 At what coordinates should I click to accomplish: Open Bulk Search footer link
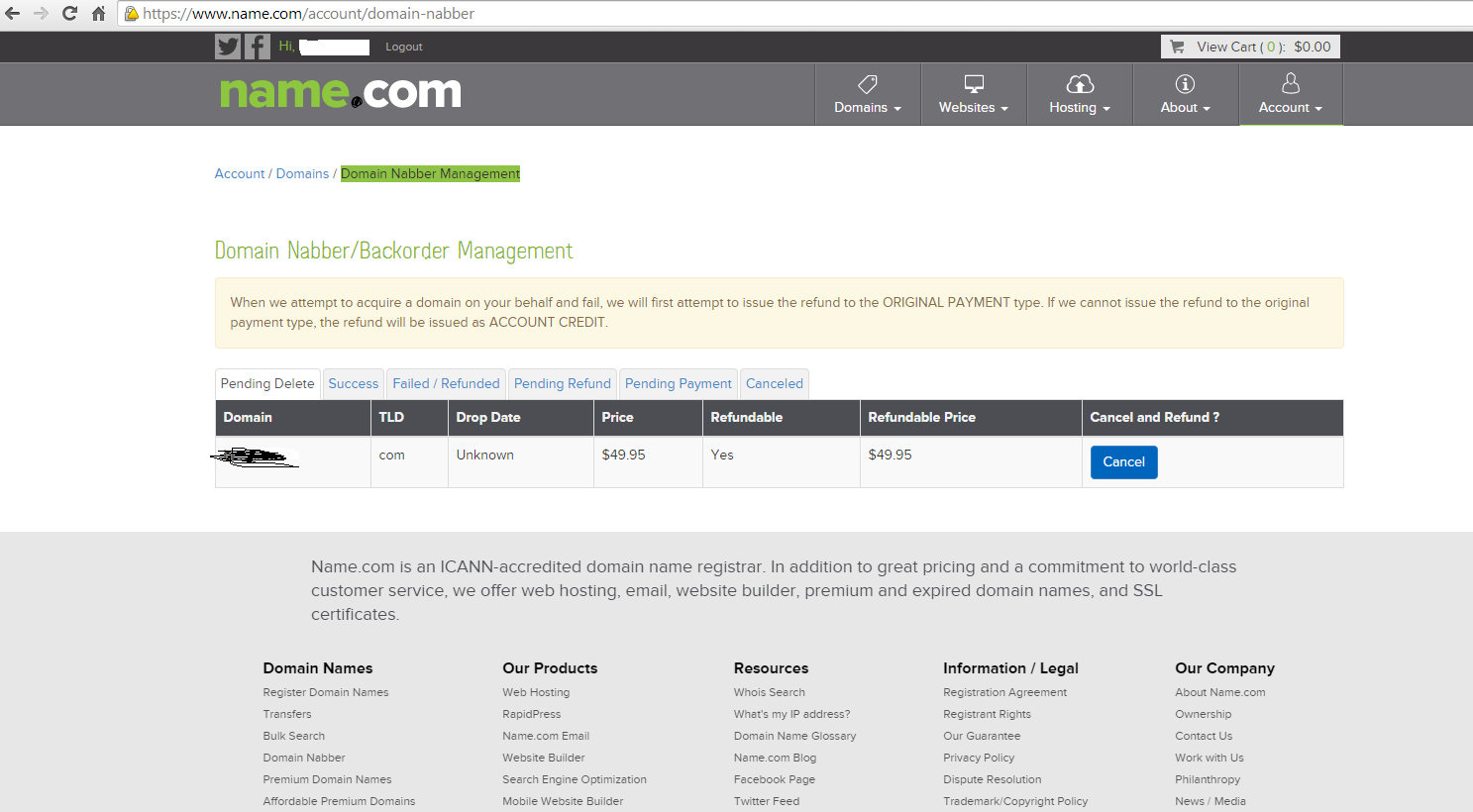(x=294, y=736)
